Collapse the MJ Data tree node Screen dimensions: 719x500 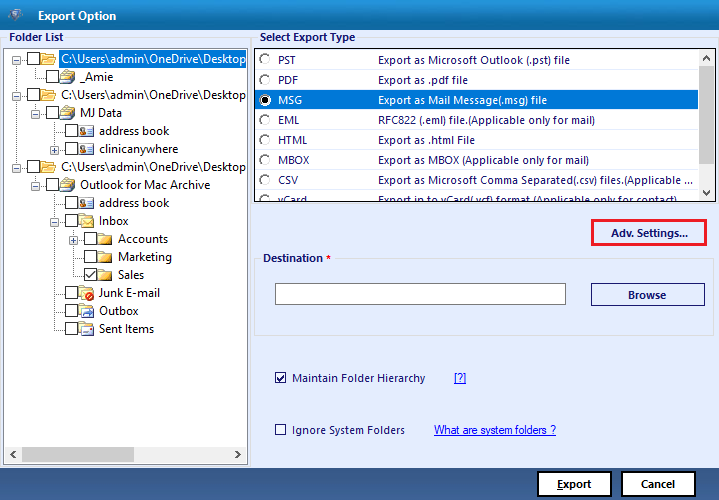[35, 113]
